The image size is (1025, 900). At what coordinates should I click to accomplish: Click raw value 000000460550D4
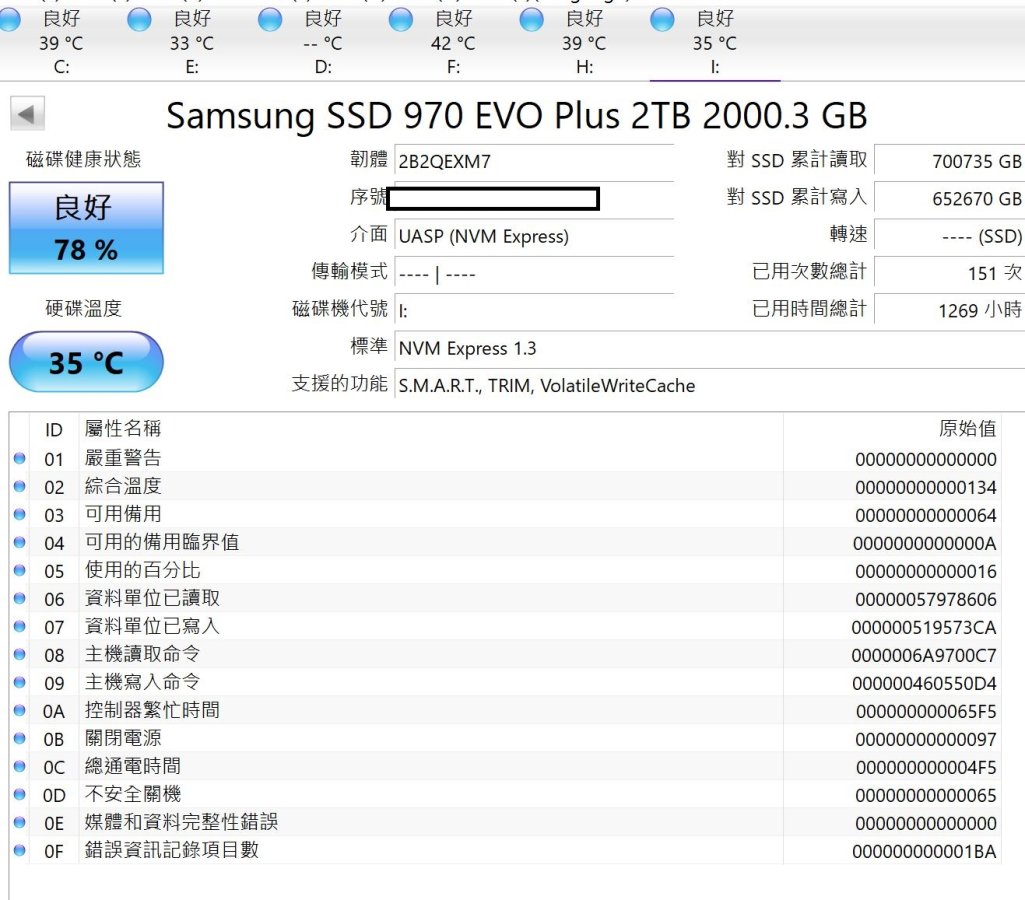coord(924,684)
